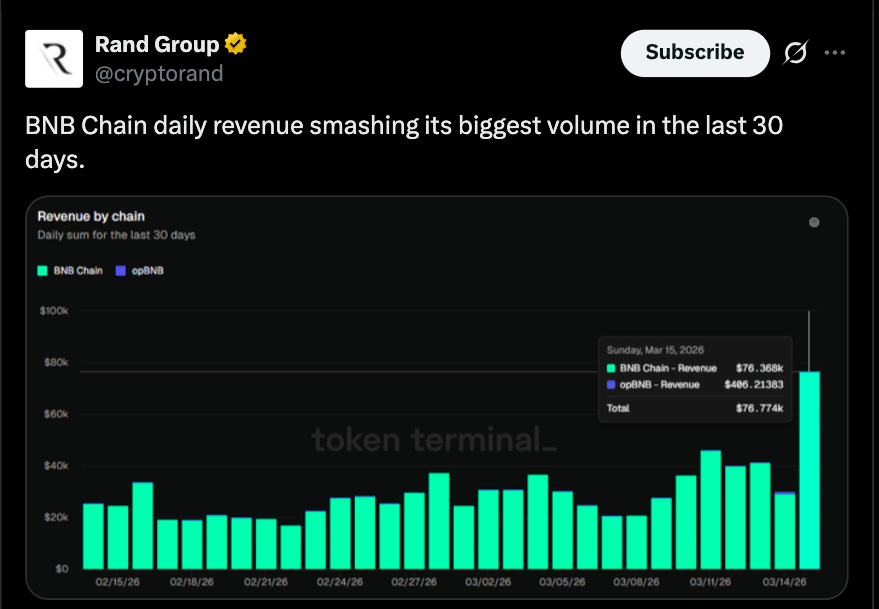Click the 02/21/26 date label
This screenshot has height=609, width=879.
point(266,582)
